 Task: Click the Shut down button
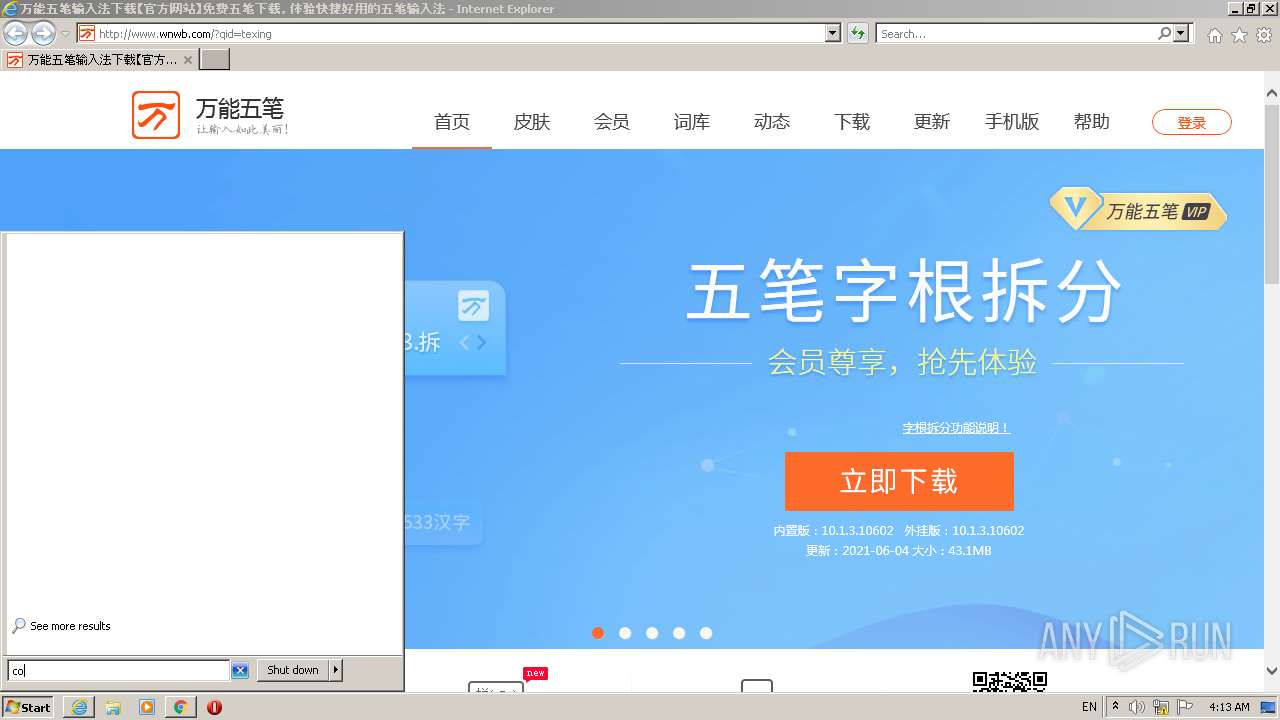pyautogui.click(x=293, y=670)
